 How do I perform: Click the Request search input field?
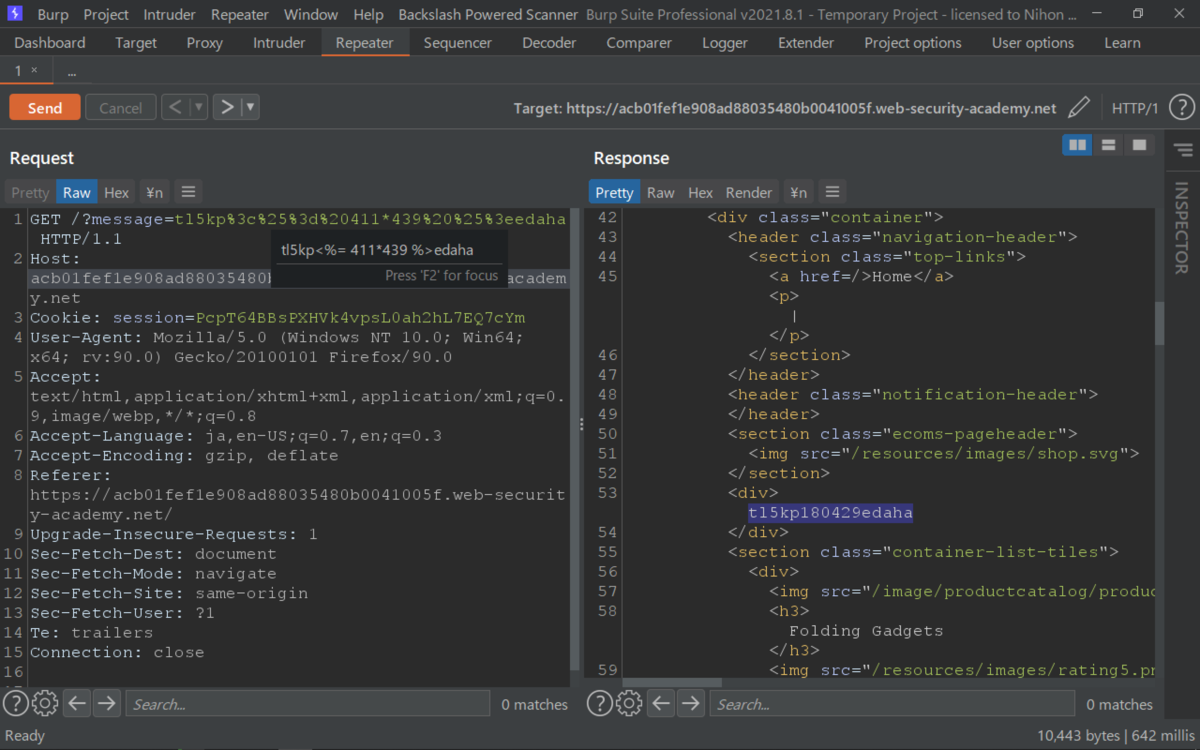(308, 704)
